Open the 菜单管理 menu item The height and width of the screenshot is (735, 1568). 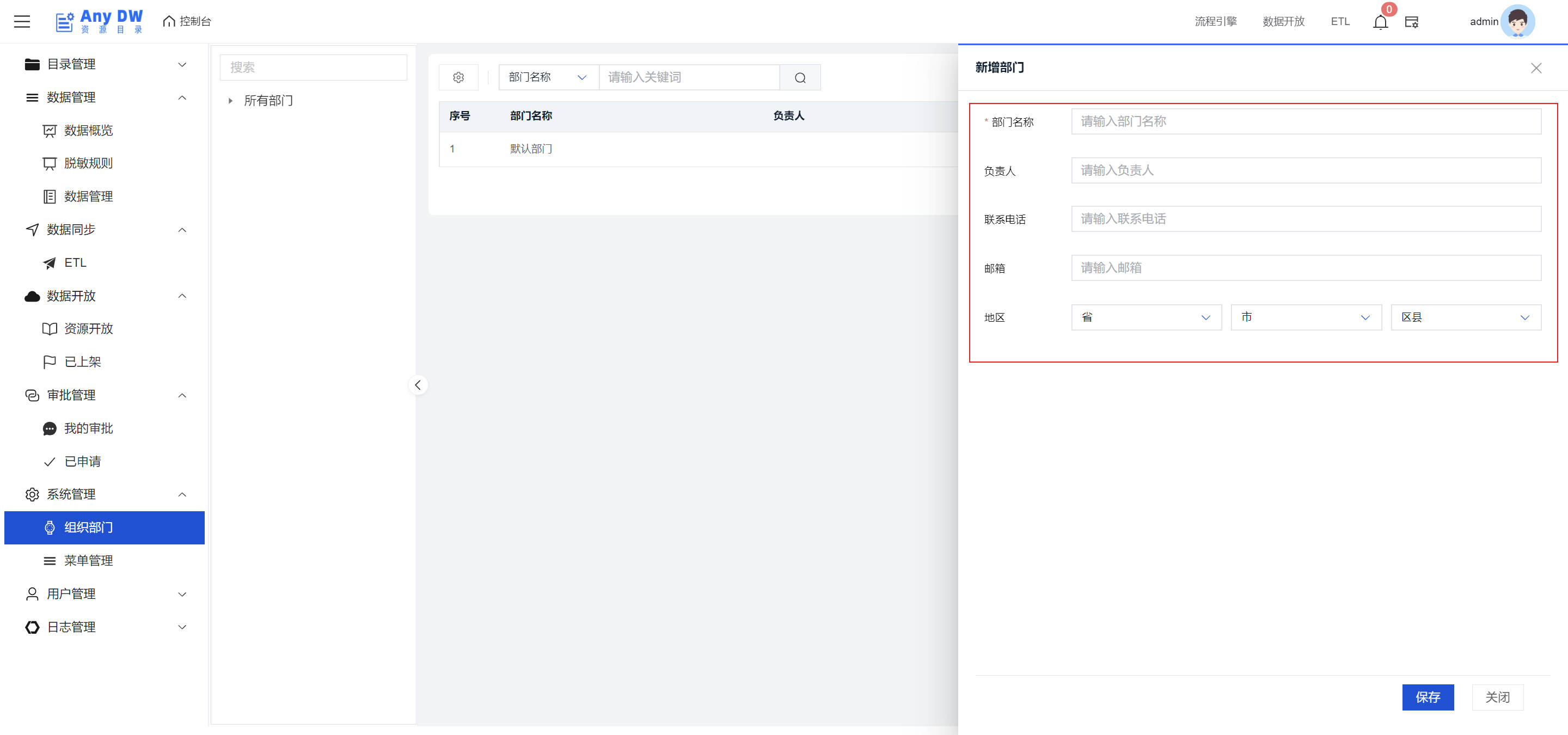tap(88, 560)
